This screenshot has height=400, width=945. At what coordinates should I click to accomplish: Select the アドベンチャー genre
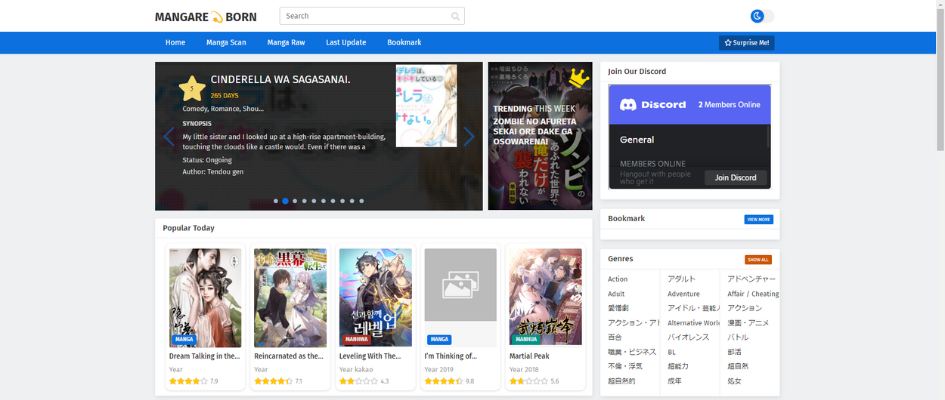(752, 280)
